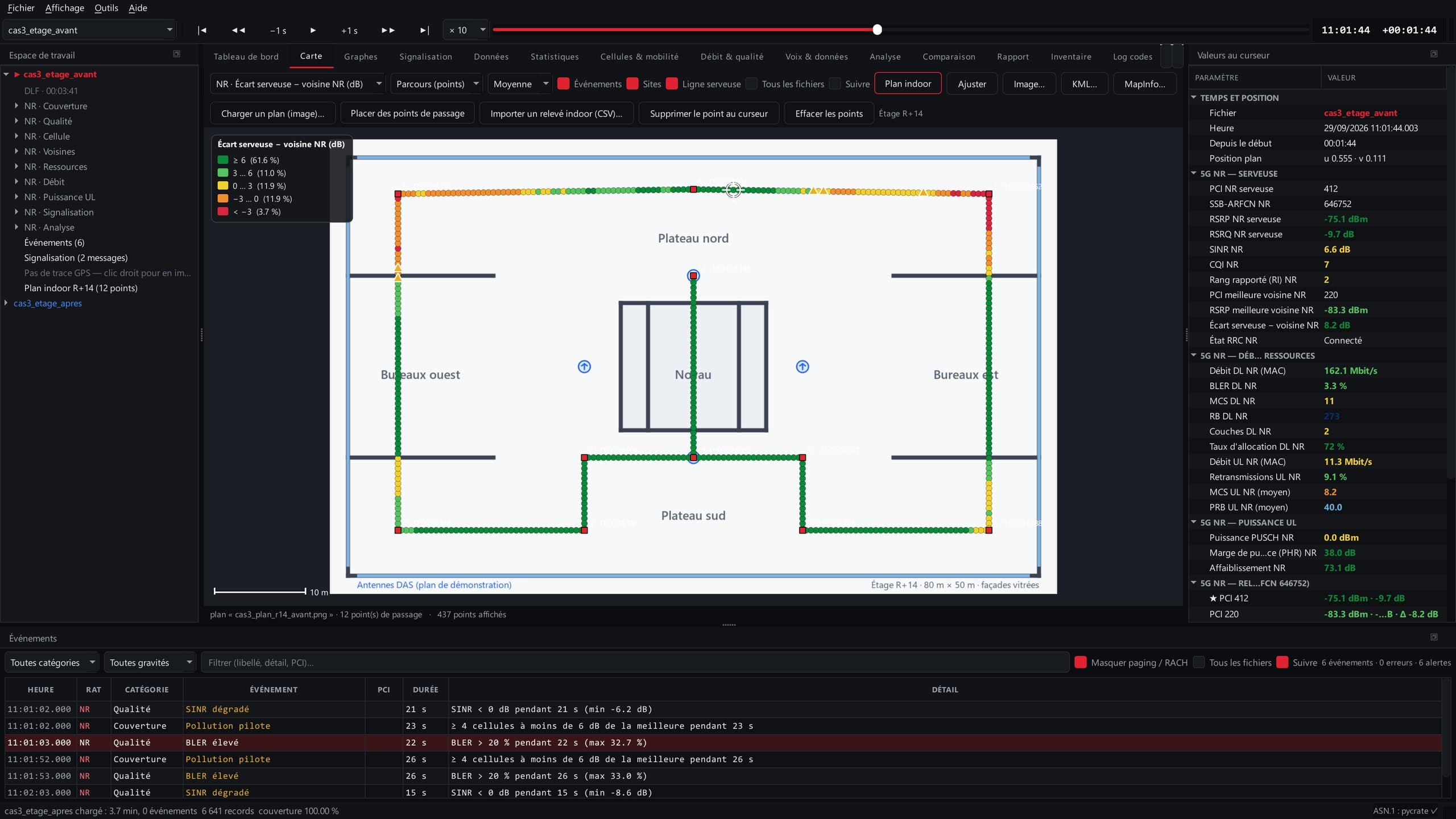The width and height of the screenshot is (1456, 819).
Task: Click the events filter text field
Action: coord(635,662)
